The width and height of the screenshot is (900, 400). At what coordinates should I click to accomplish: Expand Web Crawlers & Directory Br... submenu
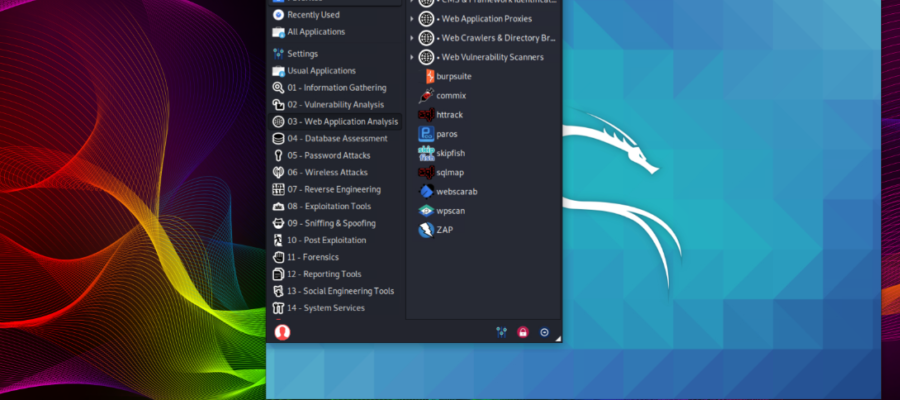(482, 38)
